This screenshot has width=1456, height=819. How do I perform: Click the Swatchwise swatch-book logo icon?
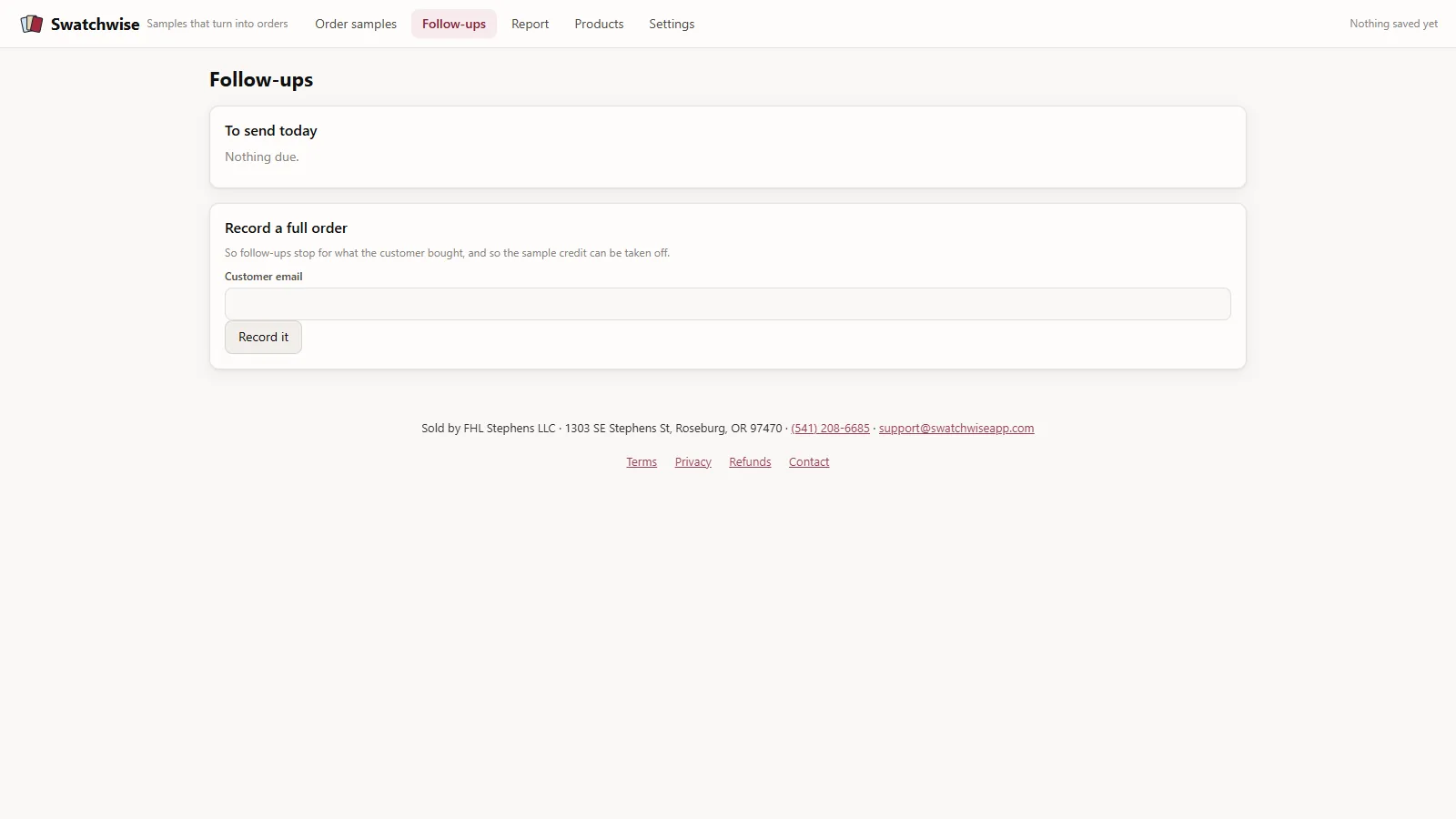(x=32, y=24)
